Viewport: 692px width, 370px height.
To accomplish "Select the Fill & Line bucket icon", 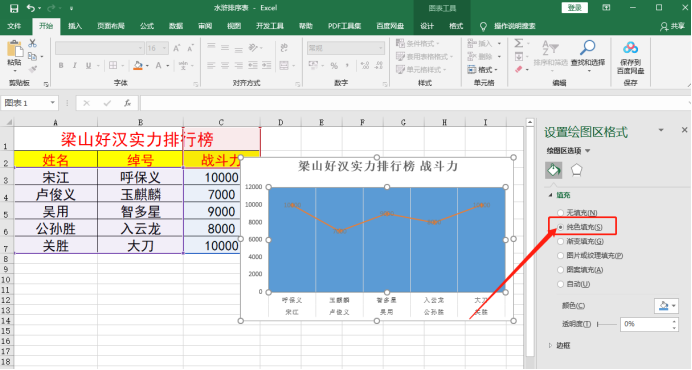I will (x=553, y=170).
